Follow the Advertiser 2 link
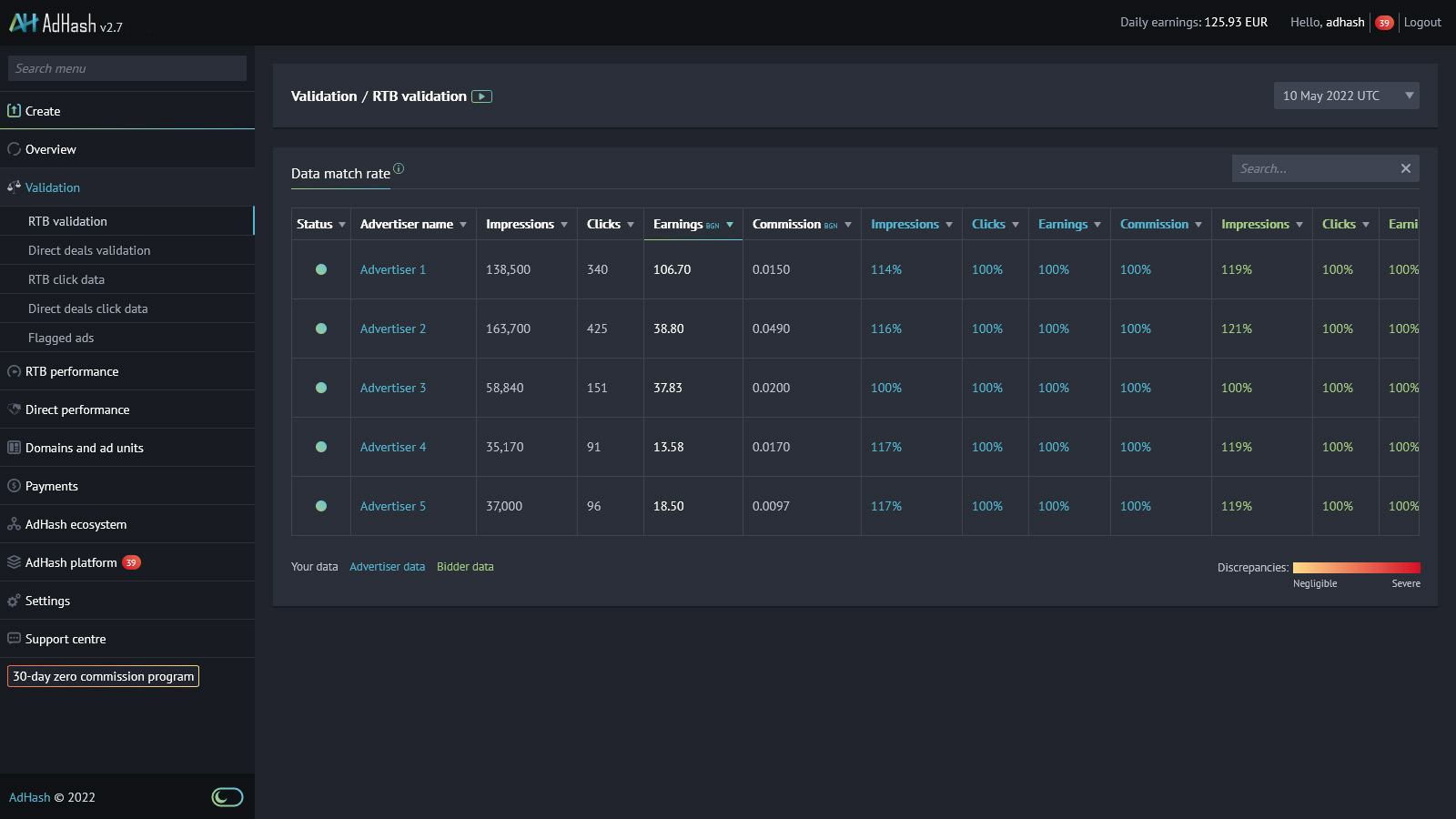Screen dimensions: 1456x819 click(x=392, y=329)
